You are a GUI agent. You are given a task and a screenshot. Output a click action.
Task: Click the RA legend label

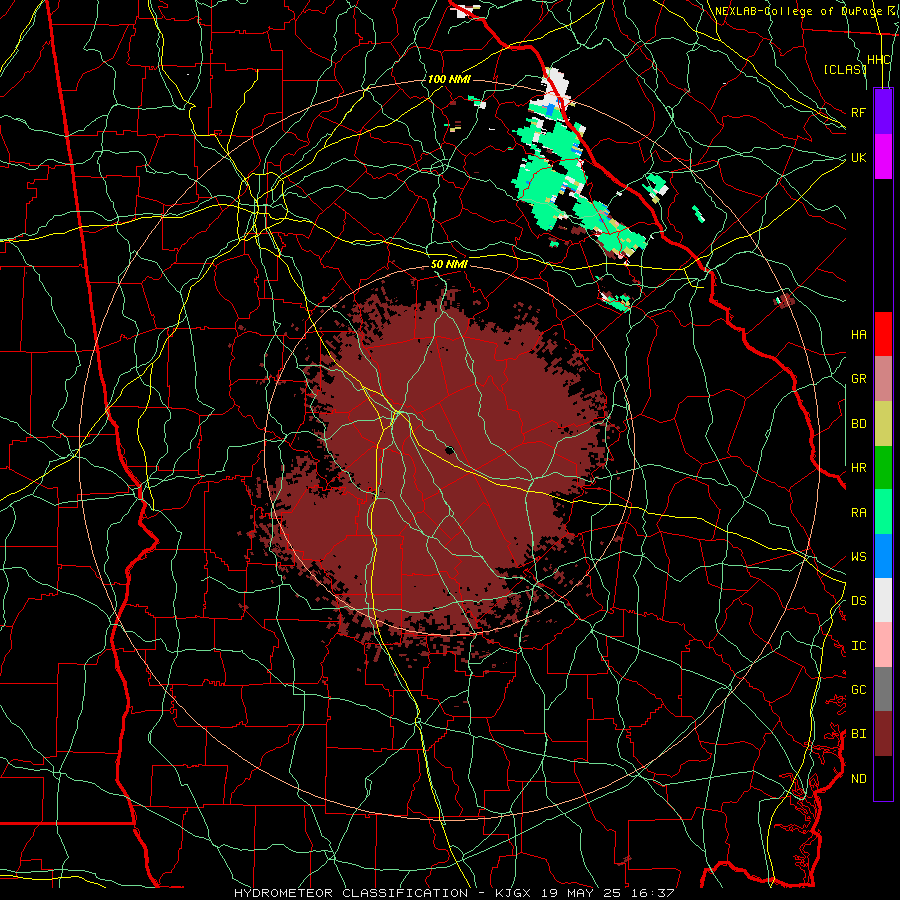pos(859,513)
